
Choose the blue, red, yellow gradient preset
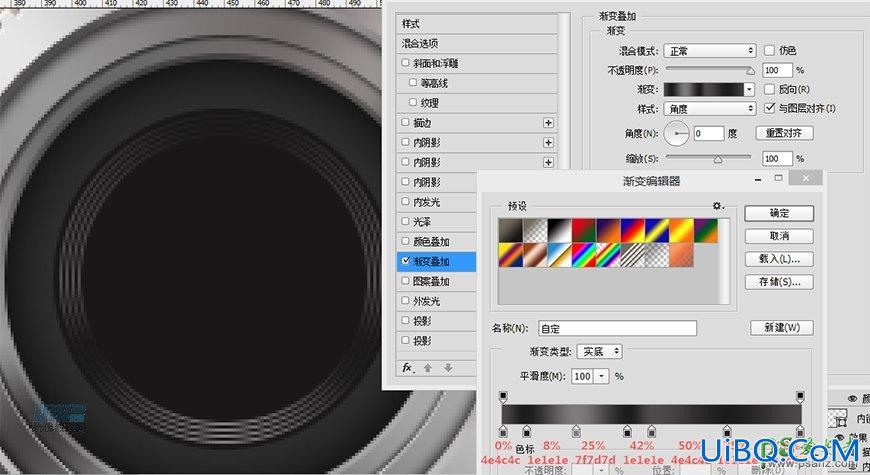tap(633, 231)
